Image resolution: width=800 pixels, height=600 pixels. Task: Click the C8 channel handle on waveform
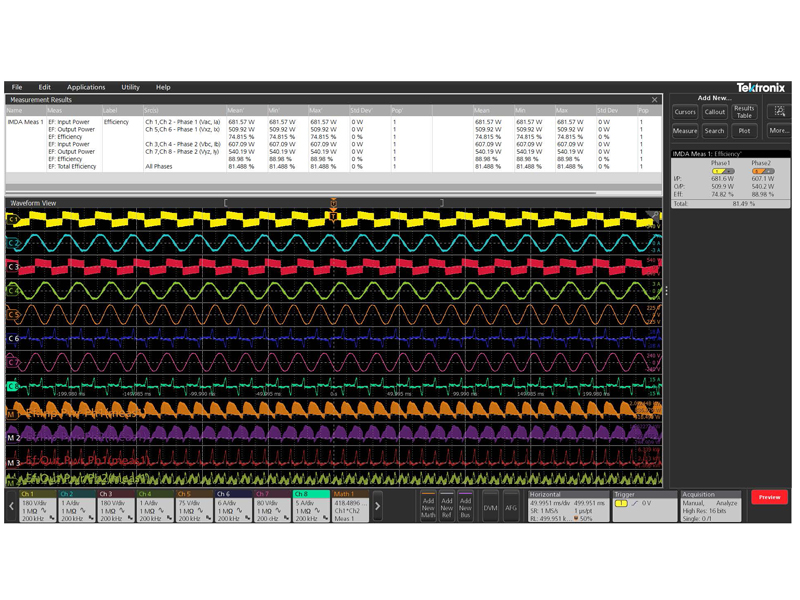[x=13, y=386]
